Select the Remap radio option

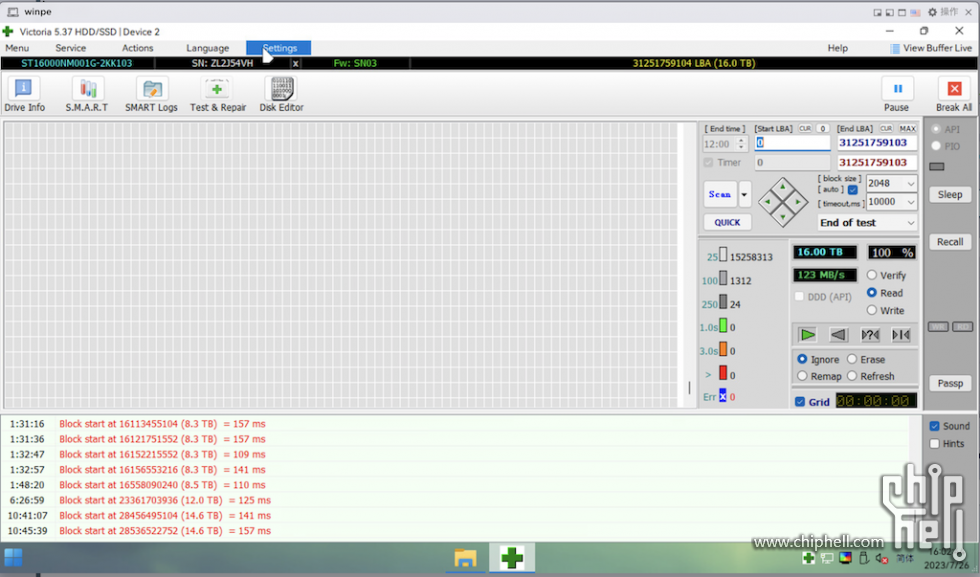click(x=802, y=376)
